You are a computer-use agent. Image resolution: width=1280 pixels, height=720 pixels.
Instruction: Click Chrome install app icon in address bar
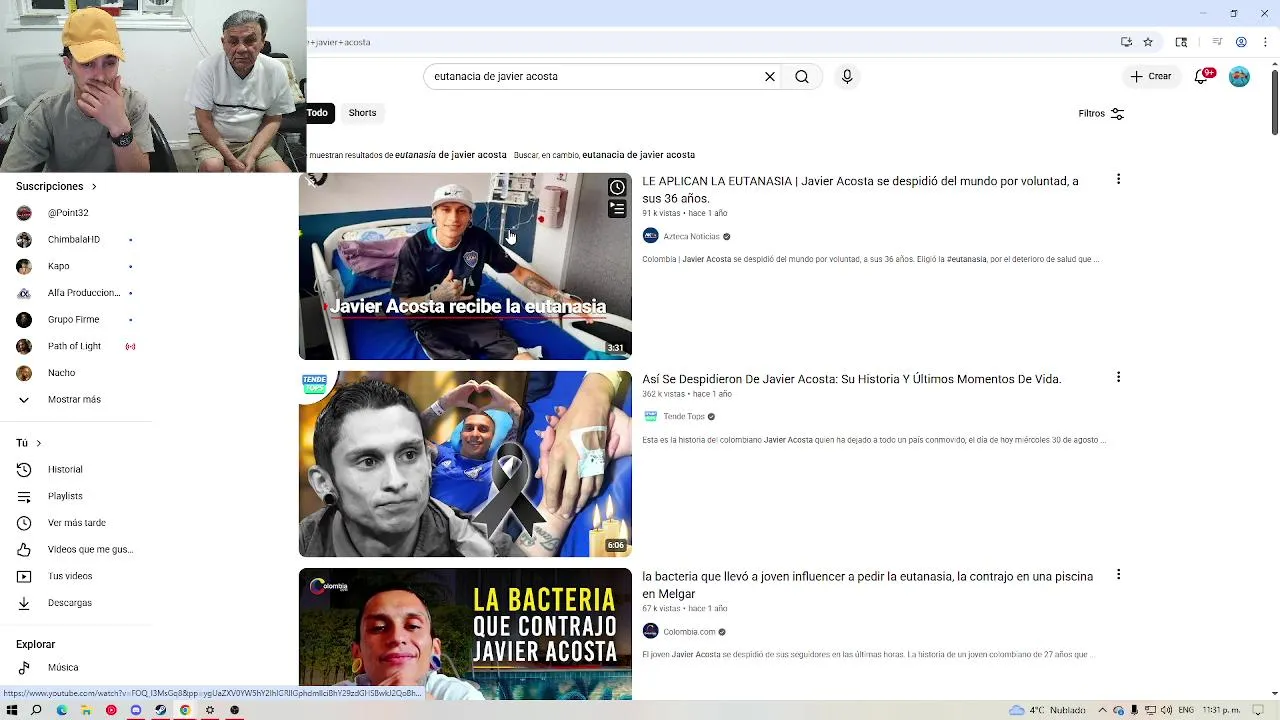(x=1126, y=42)
